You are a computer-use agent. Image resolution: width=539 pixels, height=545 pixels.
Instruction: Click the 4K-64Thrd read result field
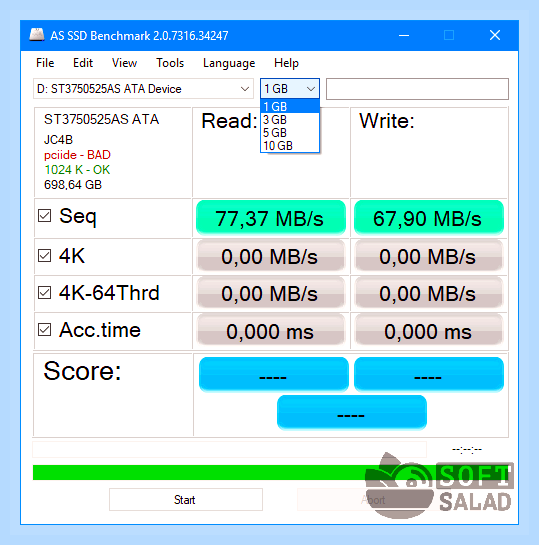[271, 293]
